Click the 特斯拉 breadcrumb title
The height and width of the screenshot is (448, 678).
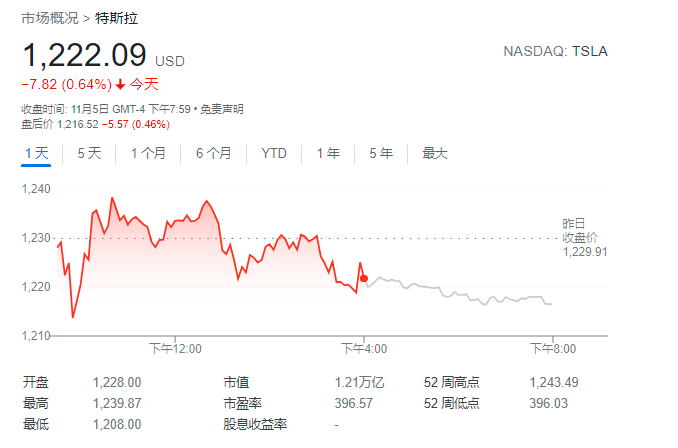coord(115,17)
